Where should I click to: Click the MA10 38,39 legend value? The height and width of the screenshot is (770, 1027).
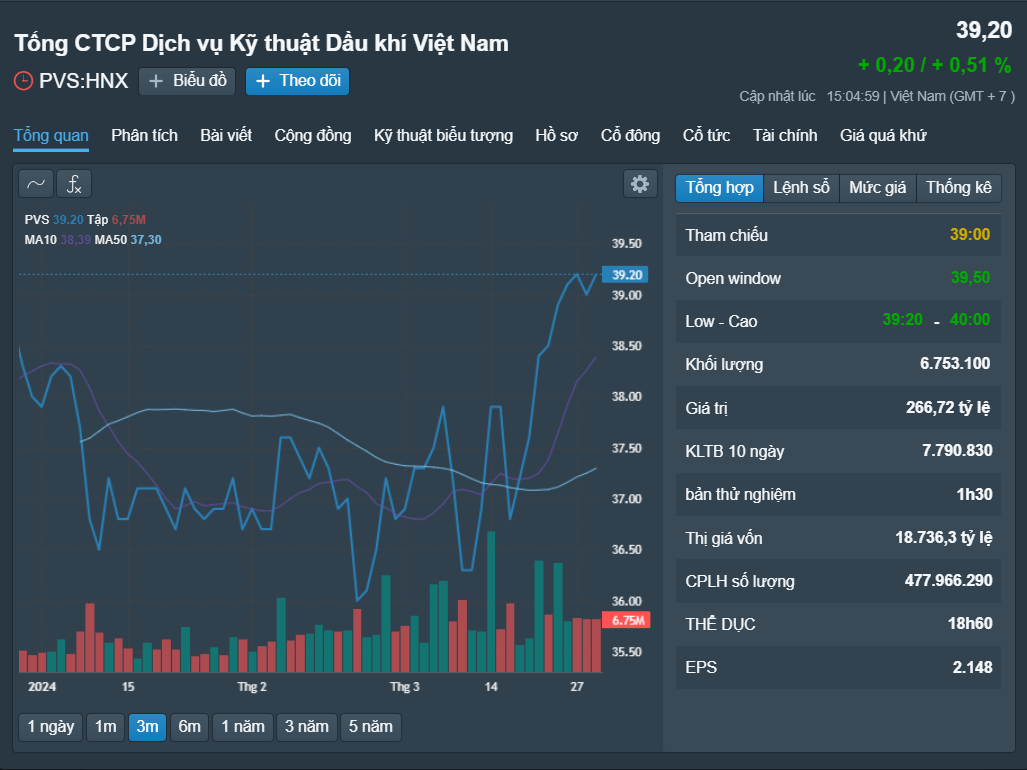pos(75,240)
